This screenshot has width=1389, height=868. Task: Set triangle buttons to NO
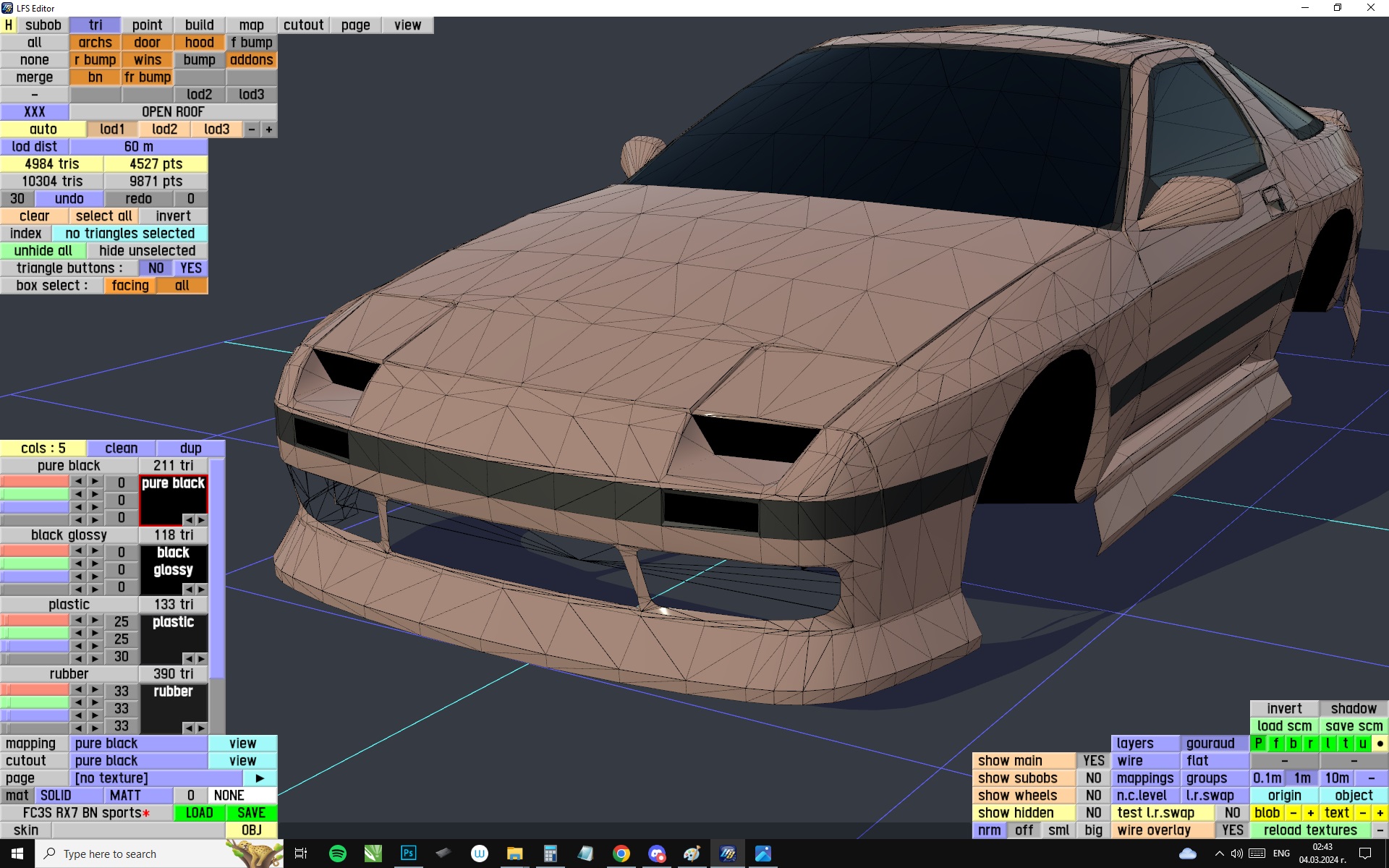click(156, 268)
